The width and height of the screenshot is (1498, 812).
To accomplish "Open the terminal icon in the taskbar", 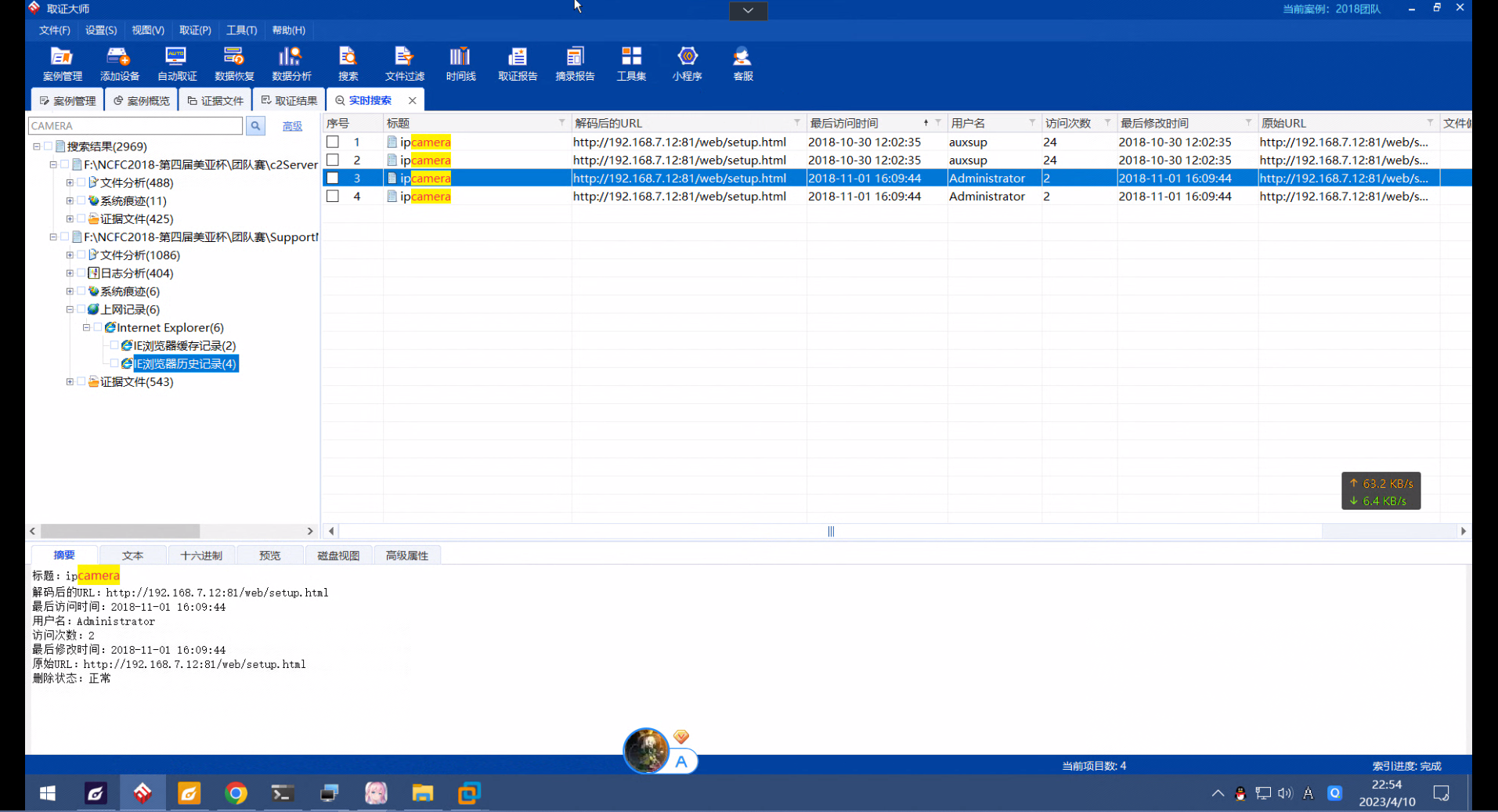I will [x=283, y=793].
